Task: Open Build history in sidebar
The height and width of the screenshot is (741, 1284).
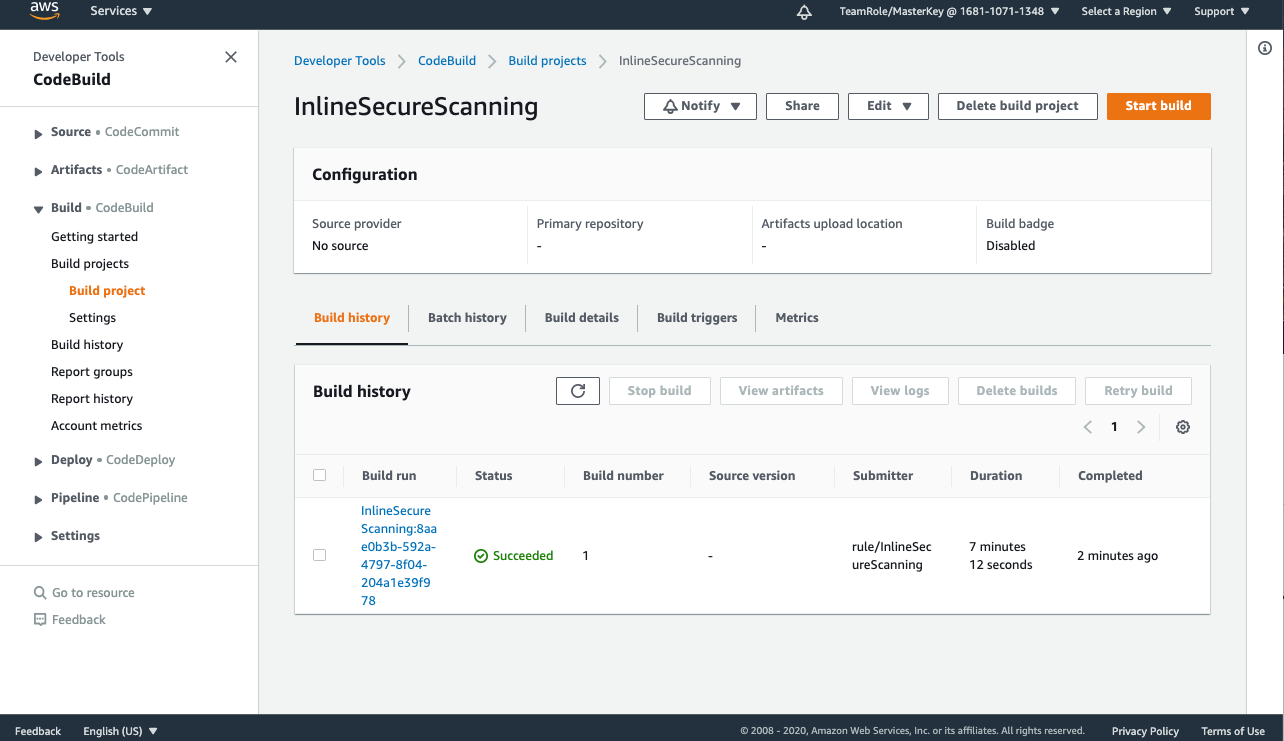Action: pos(87,345)
